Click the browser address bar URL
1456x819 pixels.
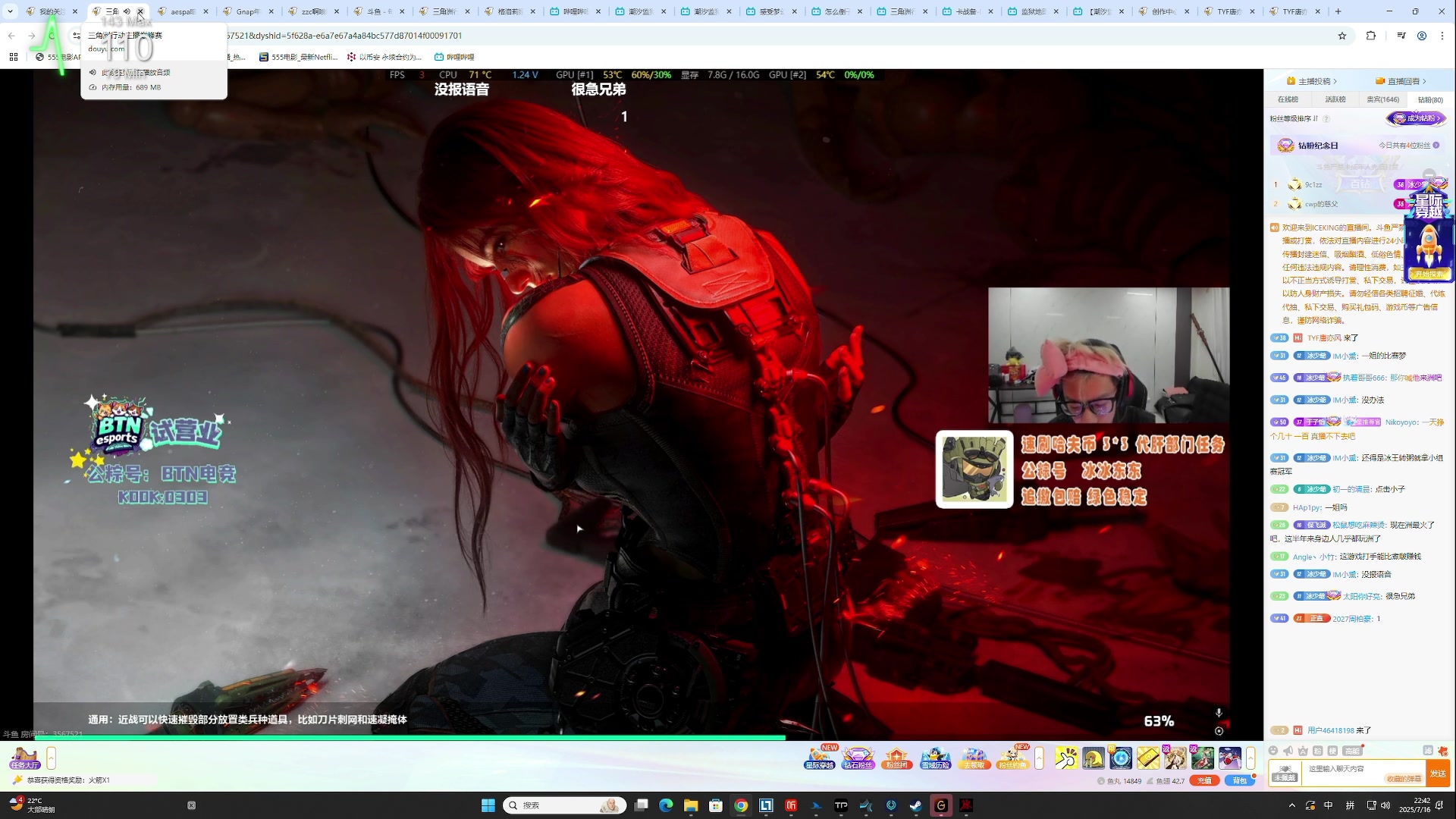[344, 36]
